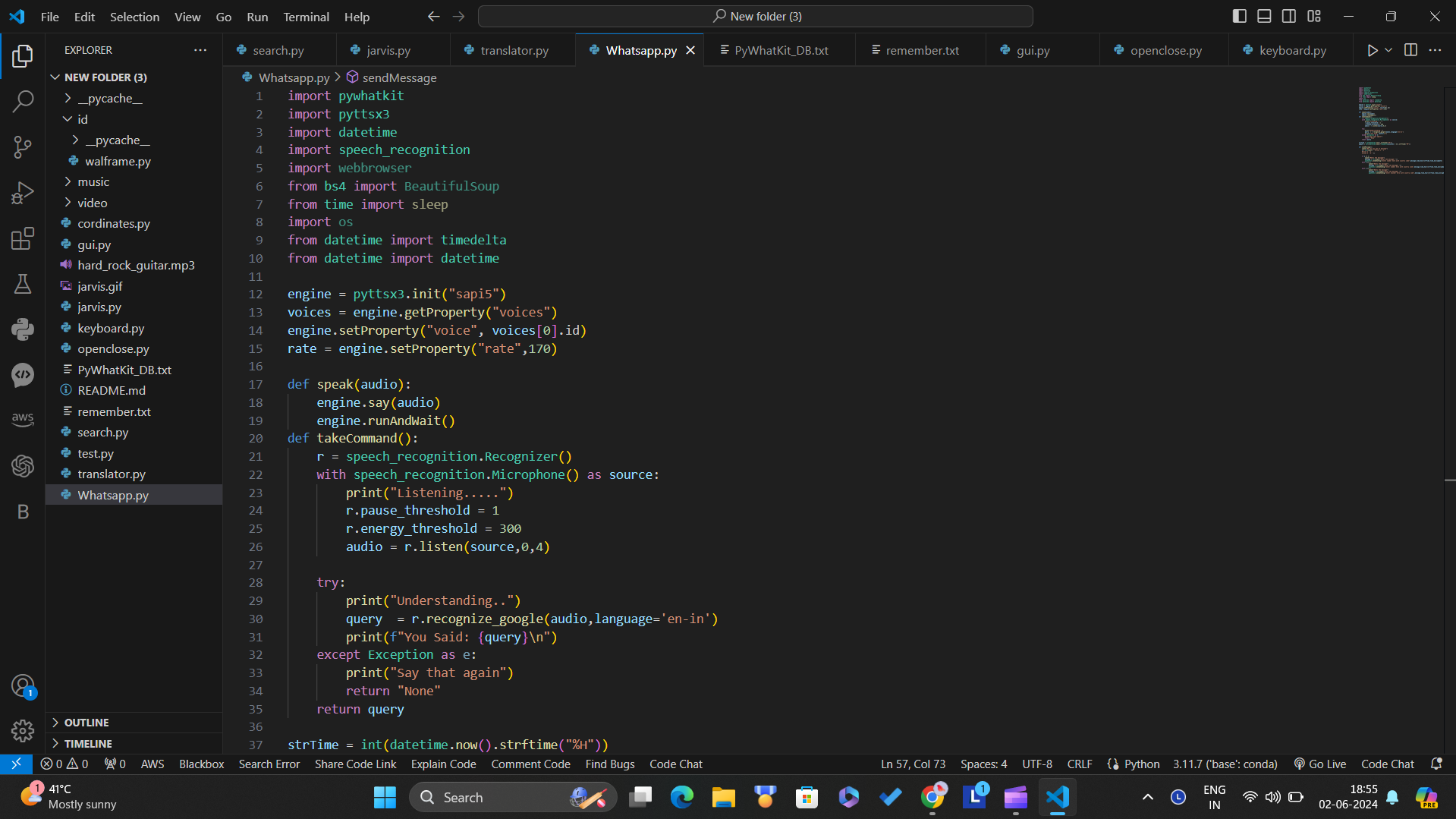Open the Search view in activity bar
Screen dimensions: 1456x819
point(23,102)
